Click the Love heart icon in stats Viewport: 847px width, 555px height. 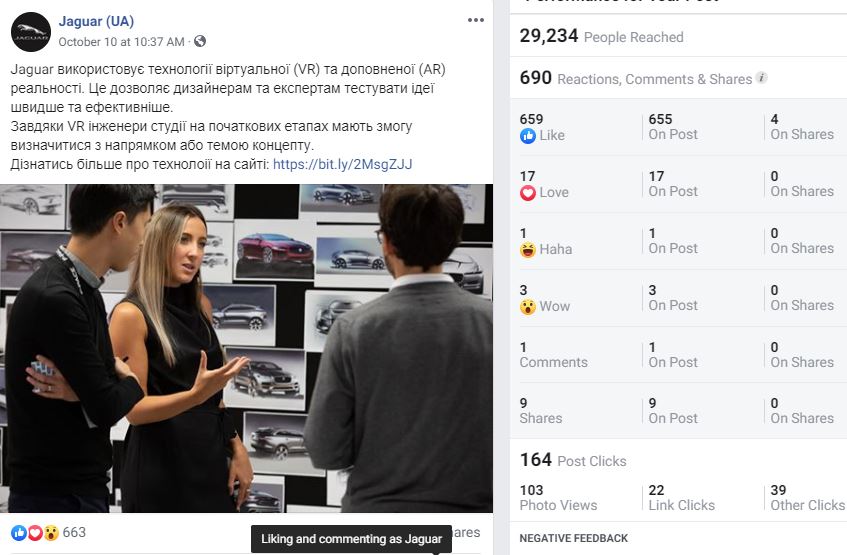(x=528, y=193)
